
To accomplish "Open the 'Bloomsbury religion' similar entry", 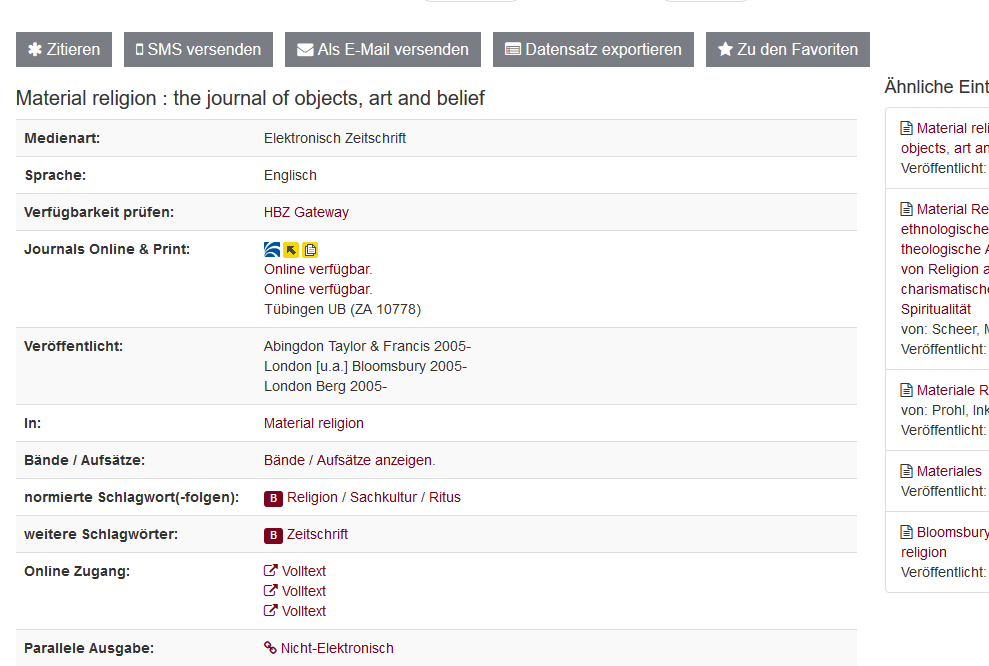I will coord(945,542).
